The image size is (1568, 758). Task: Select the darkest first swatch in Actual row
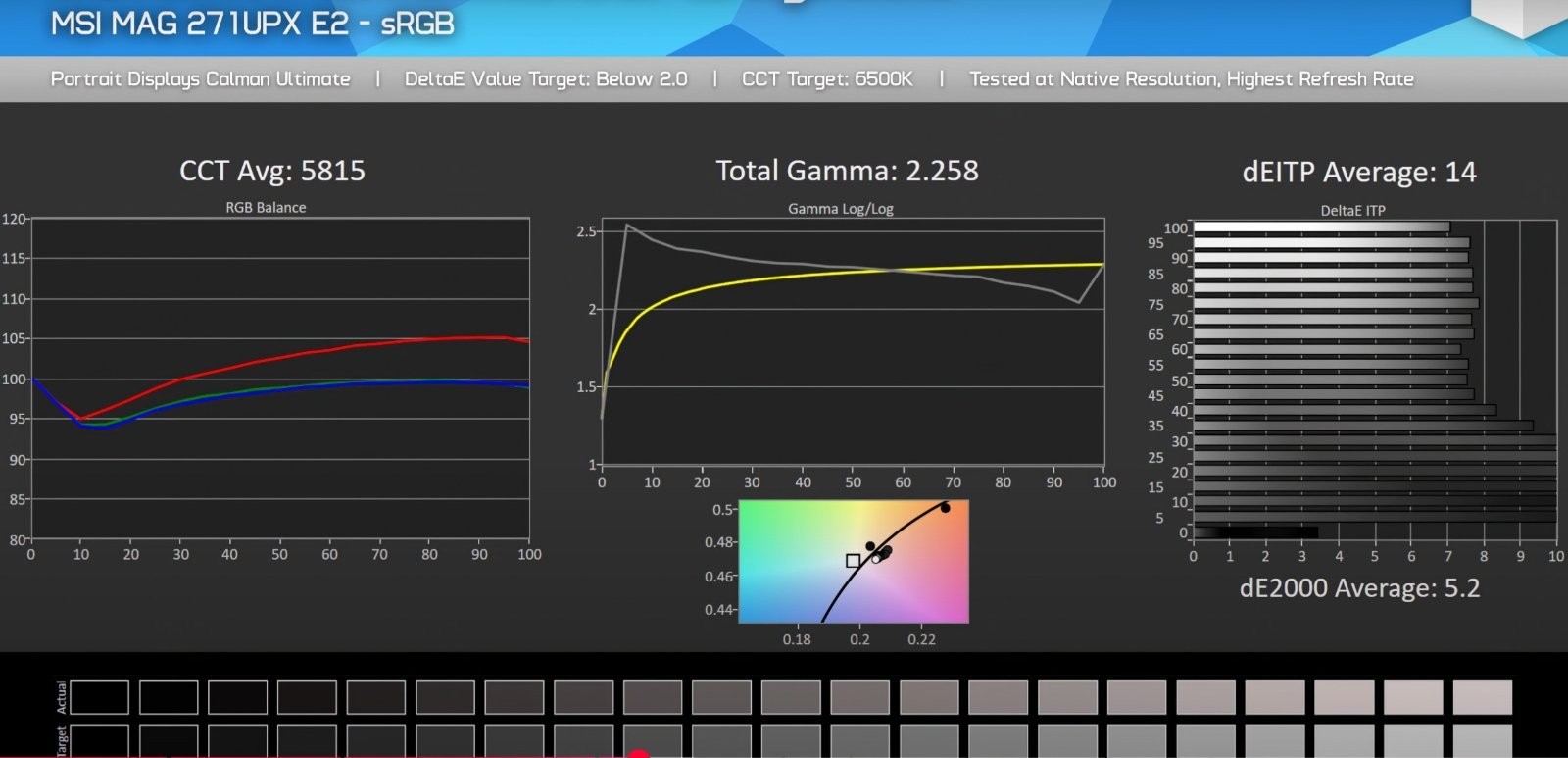99,697
